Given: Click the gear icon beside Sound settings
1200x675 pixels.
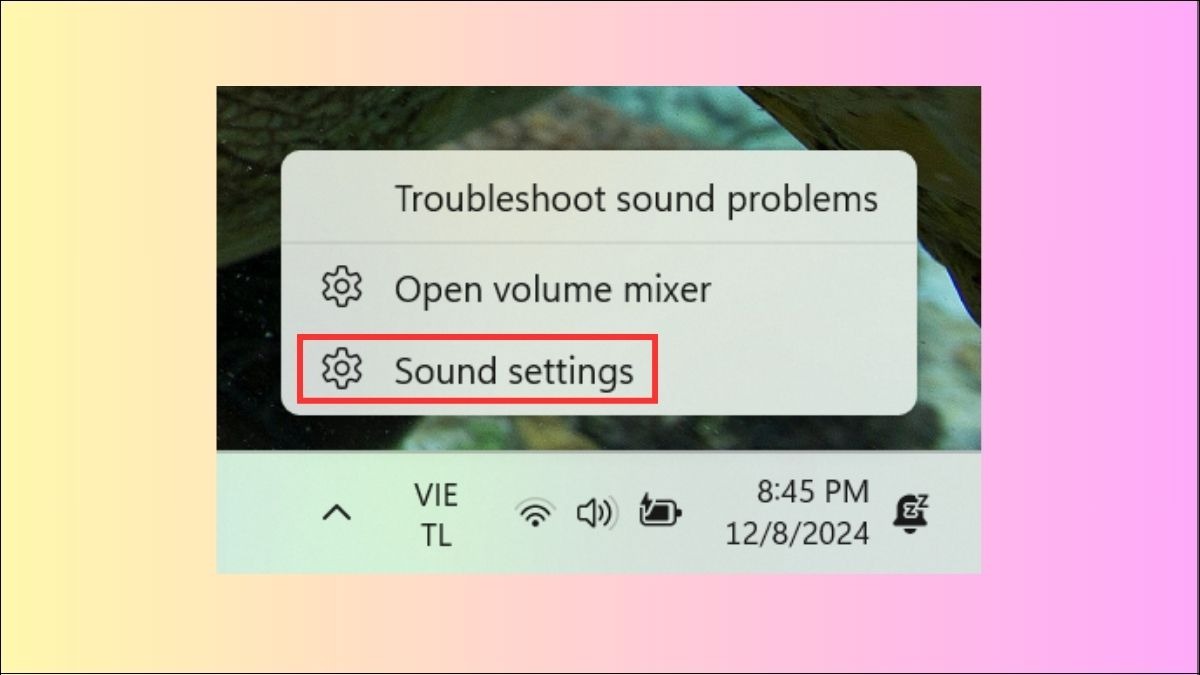Looking at the screenshot, I should [341, 370].
